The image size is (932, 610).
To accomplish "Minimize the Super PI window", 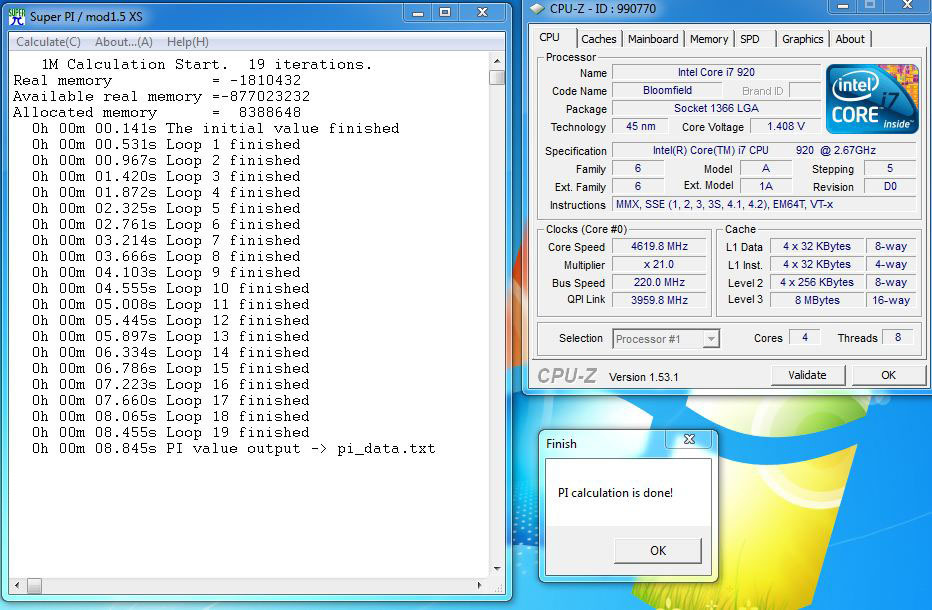I will coord(418,12).
